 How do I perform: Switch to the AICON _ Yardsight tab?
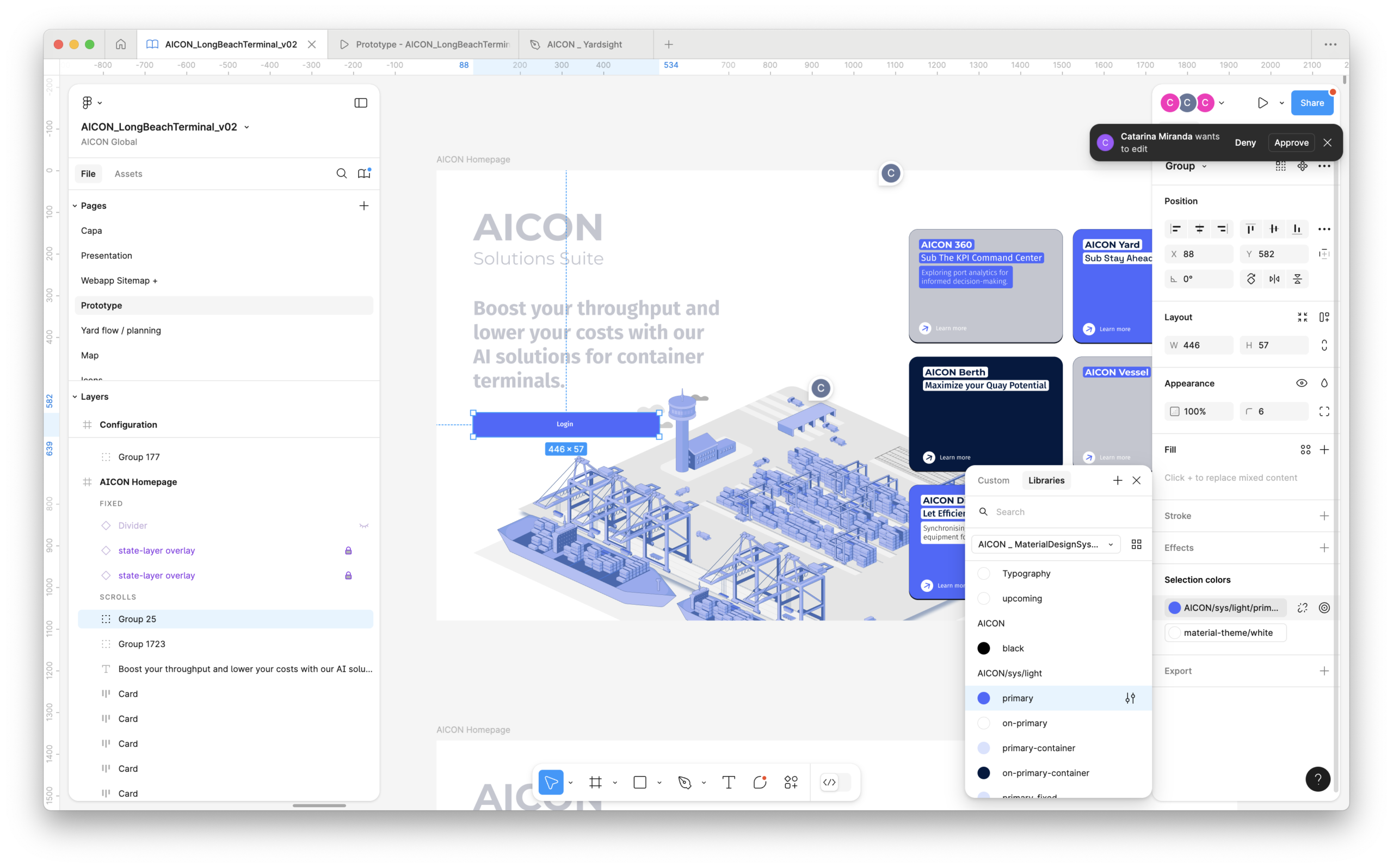click(x=585, y=44)
